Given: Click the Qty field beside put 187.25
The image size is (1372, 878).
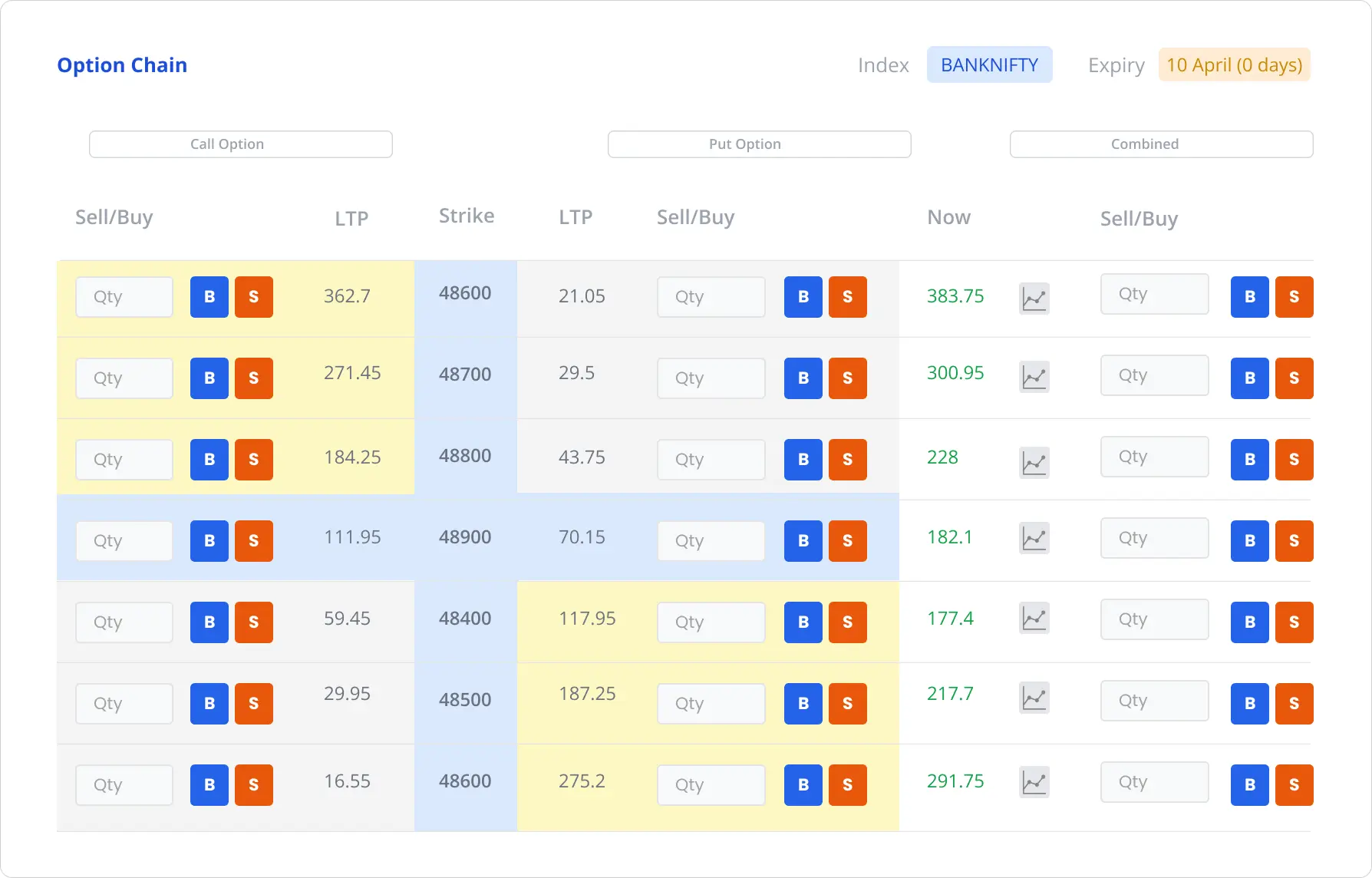Looking at the screenshot, I should tap(711, 703).
